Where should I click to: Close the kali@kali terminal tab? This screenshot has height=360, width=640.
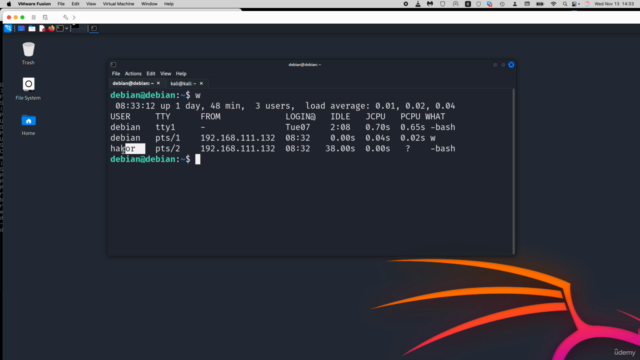coord(201,84)
